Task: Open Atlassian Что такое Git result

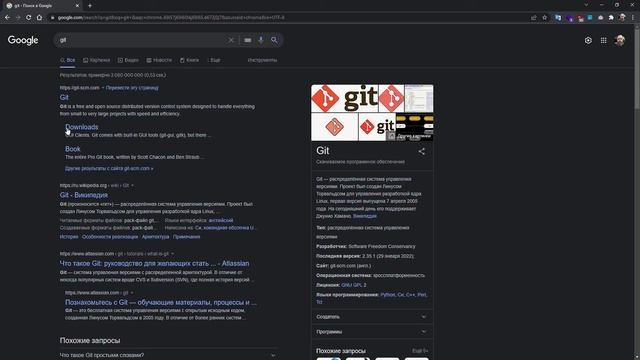Action: click(x=154, y=263)
